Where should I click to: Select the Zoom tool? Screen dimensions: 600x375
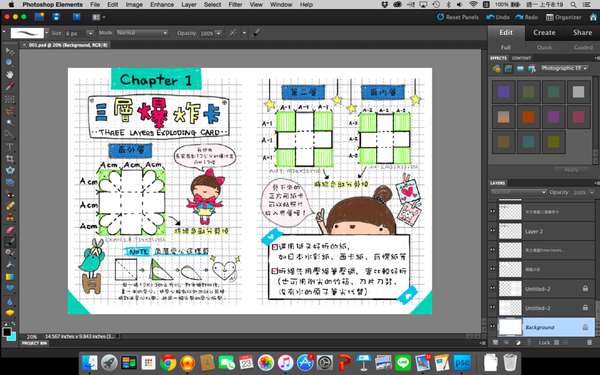[x=10, y=63]
